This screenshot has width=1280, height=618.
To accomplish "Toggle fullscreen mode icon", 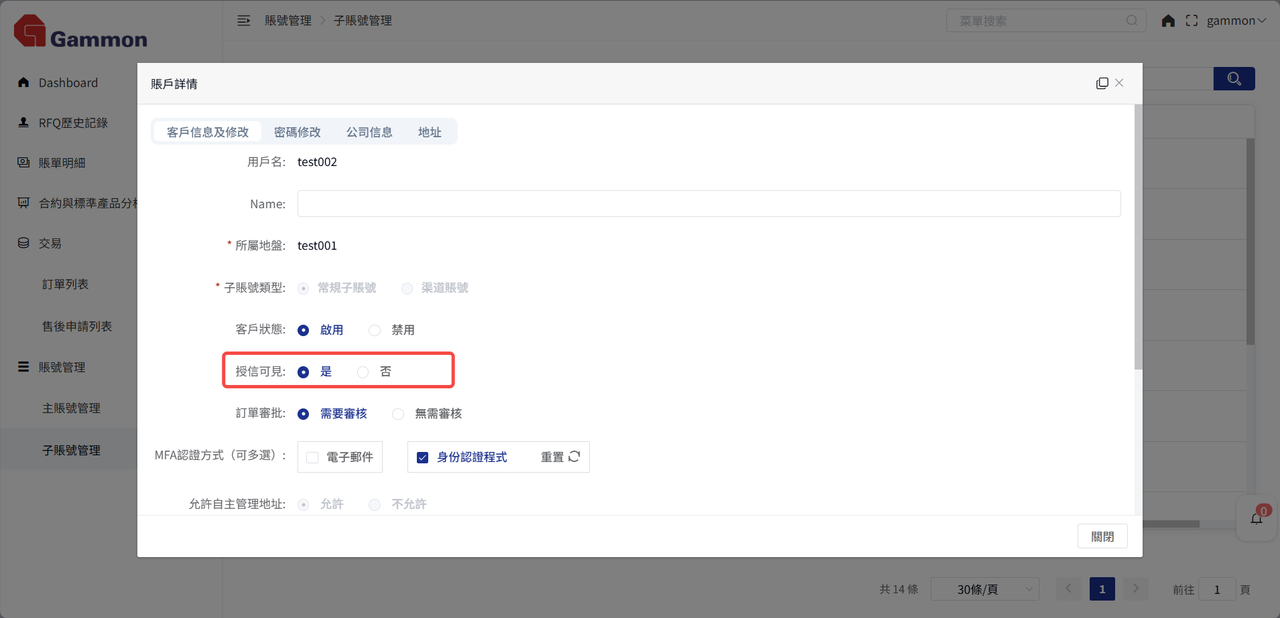I will coord(1191,21).
